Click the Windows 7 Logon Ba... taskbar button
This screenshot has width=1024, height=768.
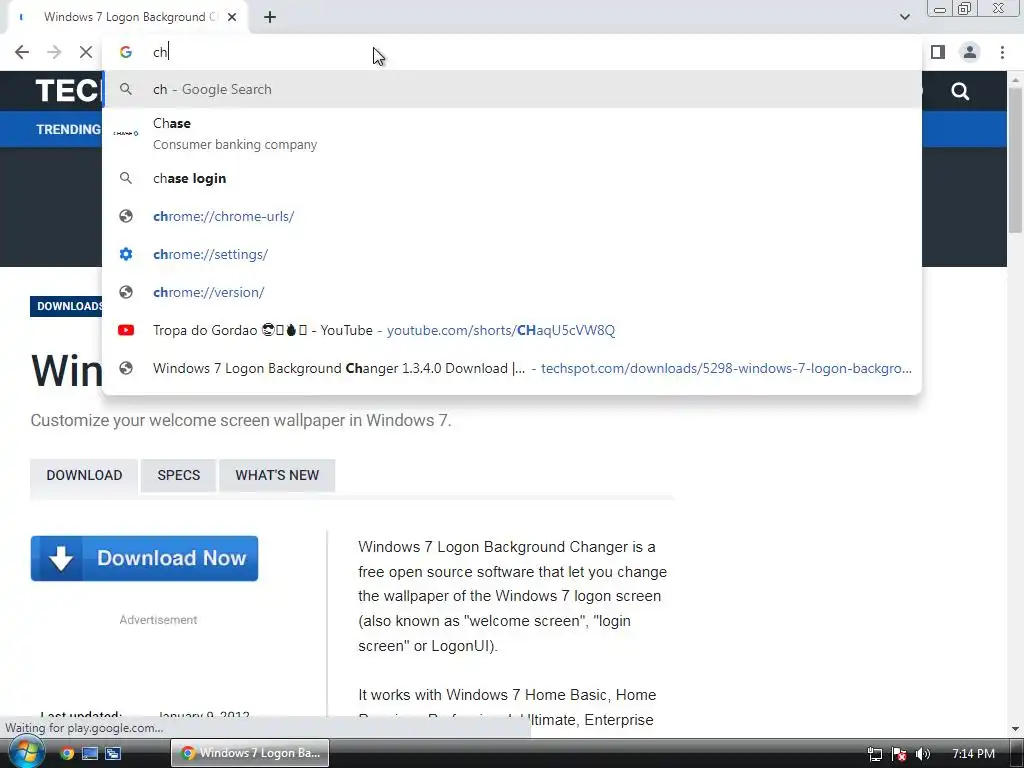pyautogui.click(x=250, y=754)
